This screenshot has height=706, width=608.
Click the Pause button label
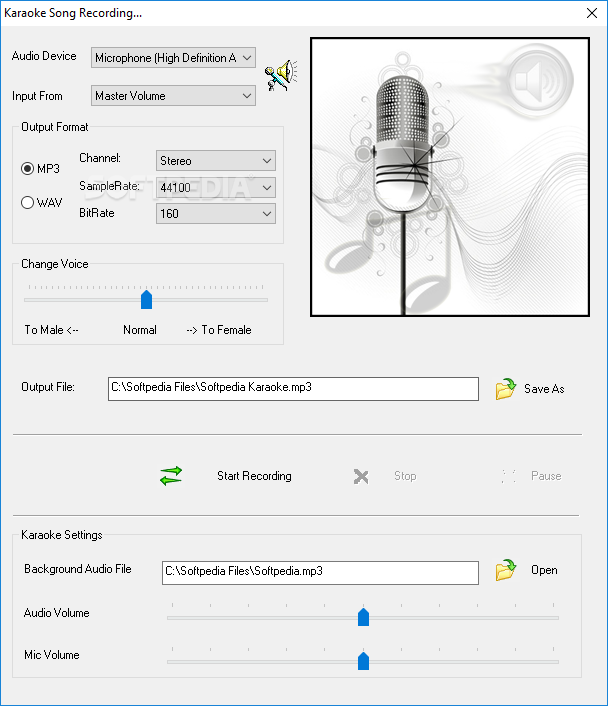click(546, 476)
